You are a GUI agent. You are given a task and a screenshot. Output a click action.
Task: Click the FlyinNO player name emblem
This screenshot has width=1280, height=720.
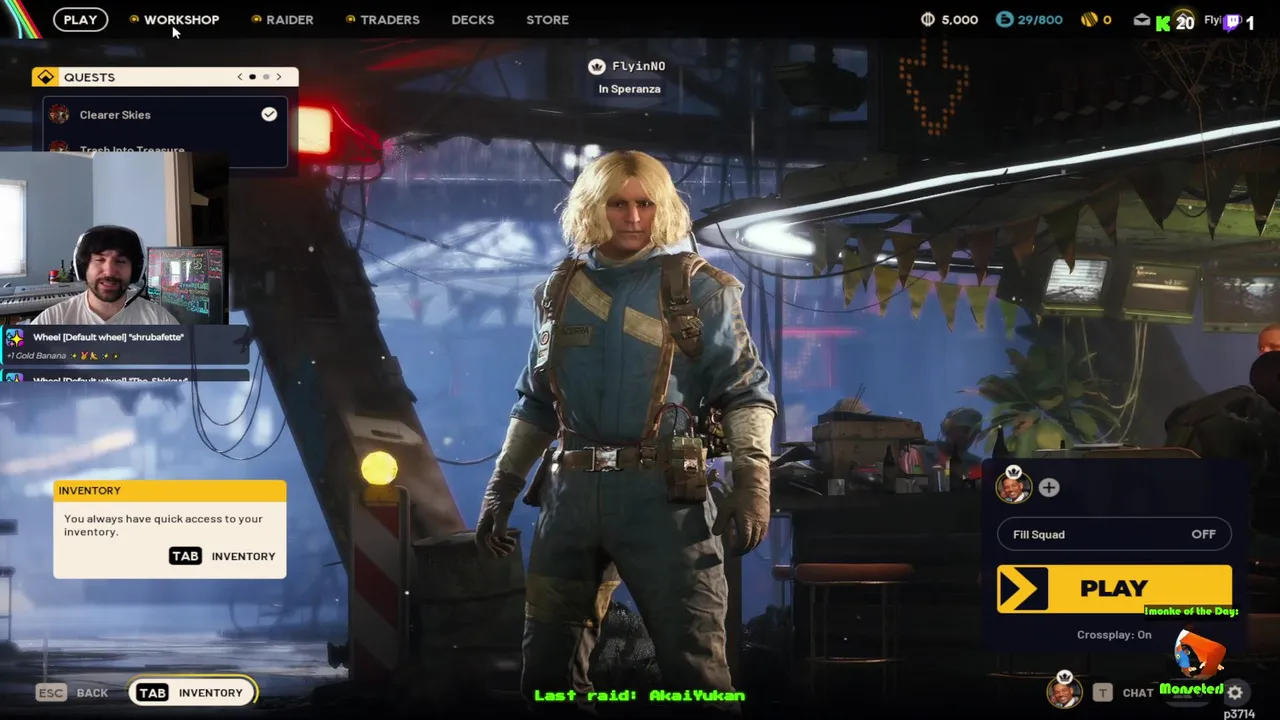coord(597,66)
